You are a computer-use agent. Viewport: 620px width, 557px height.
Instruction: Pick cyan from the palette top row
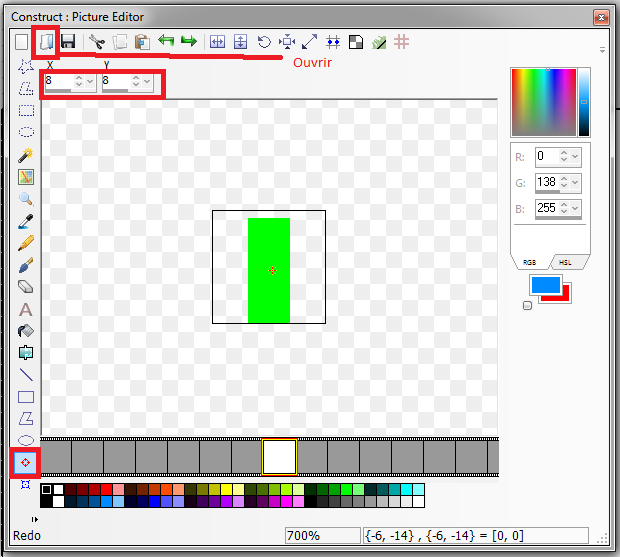tap(406, 489)
